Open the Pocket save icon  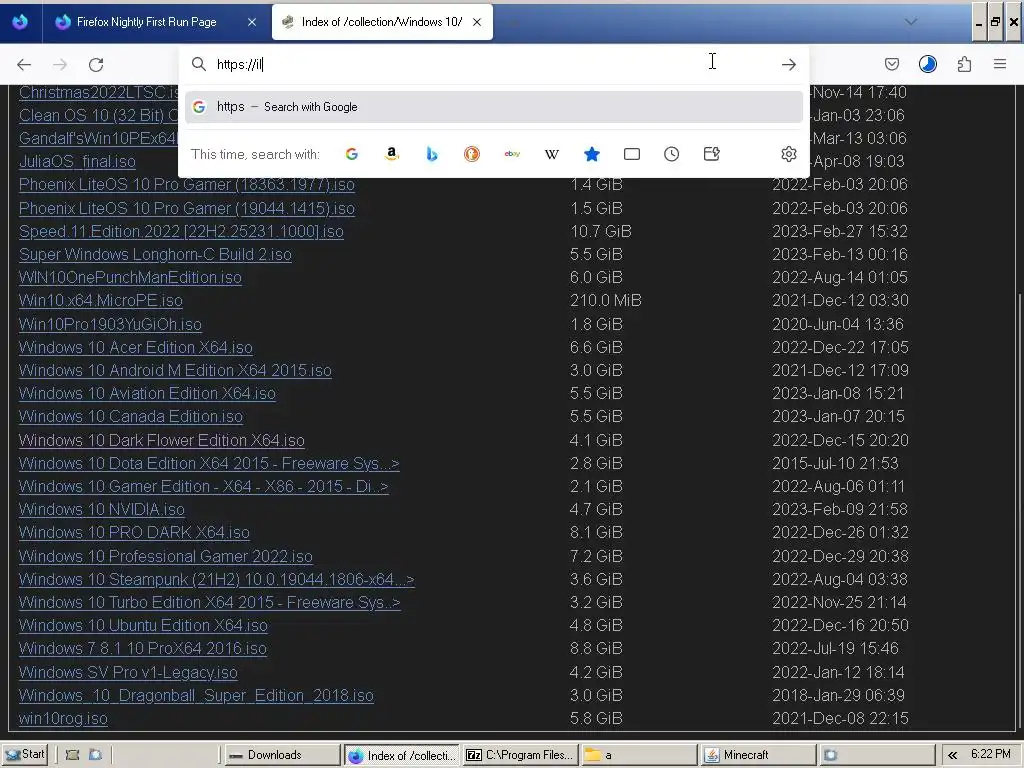pyautogui.click(x=891, y=64)
